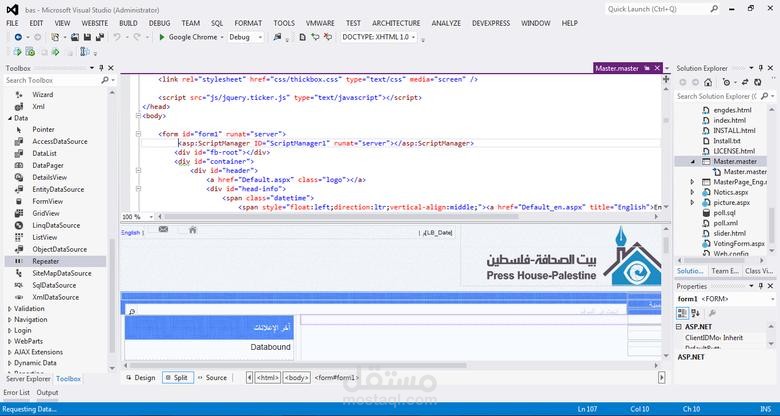Image resolution: width=780 pixels, height=416 pixels.
Task: Switch to the Class View tab
Action: [x=759, y=271]
